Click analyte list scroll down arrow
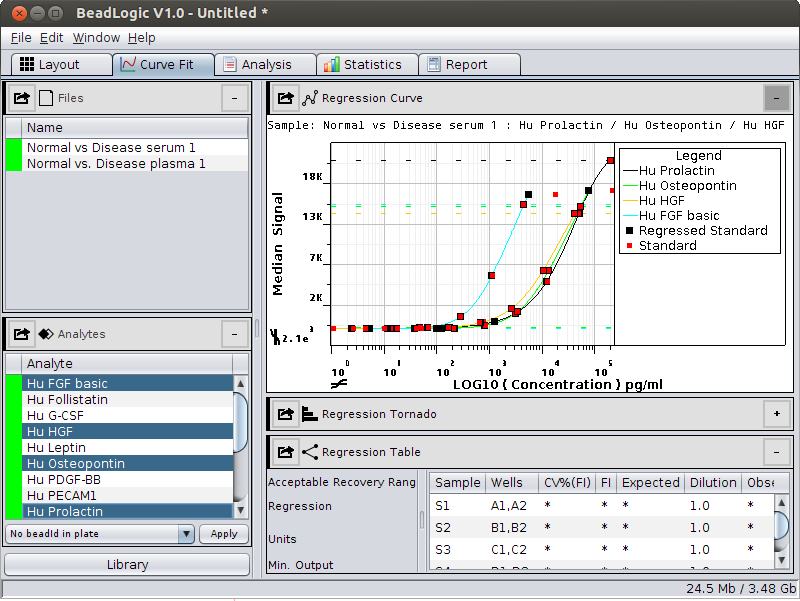This screenshot has width=800, height=601. click(240, 510)
